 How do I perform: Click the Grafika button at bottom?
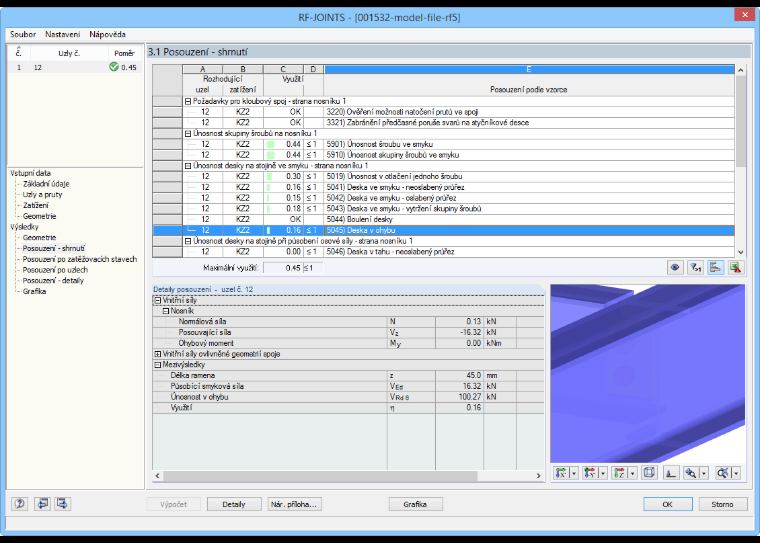[415, 504]
